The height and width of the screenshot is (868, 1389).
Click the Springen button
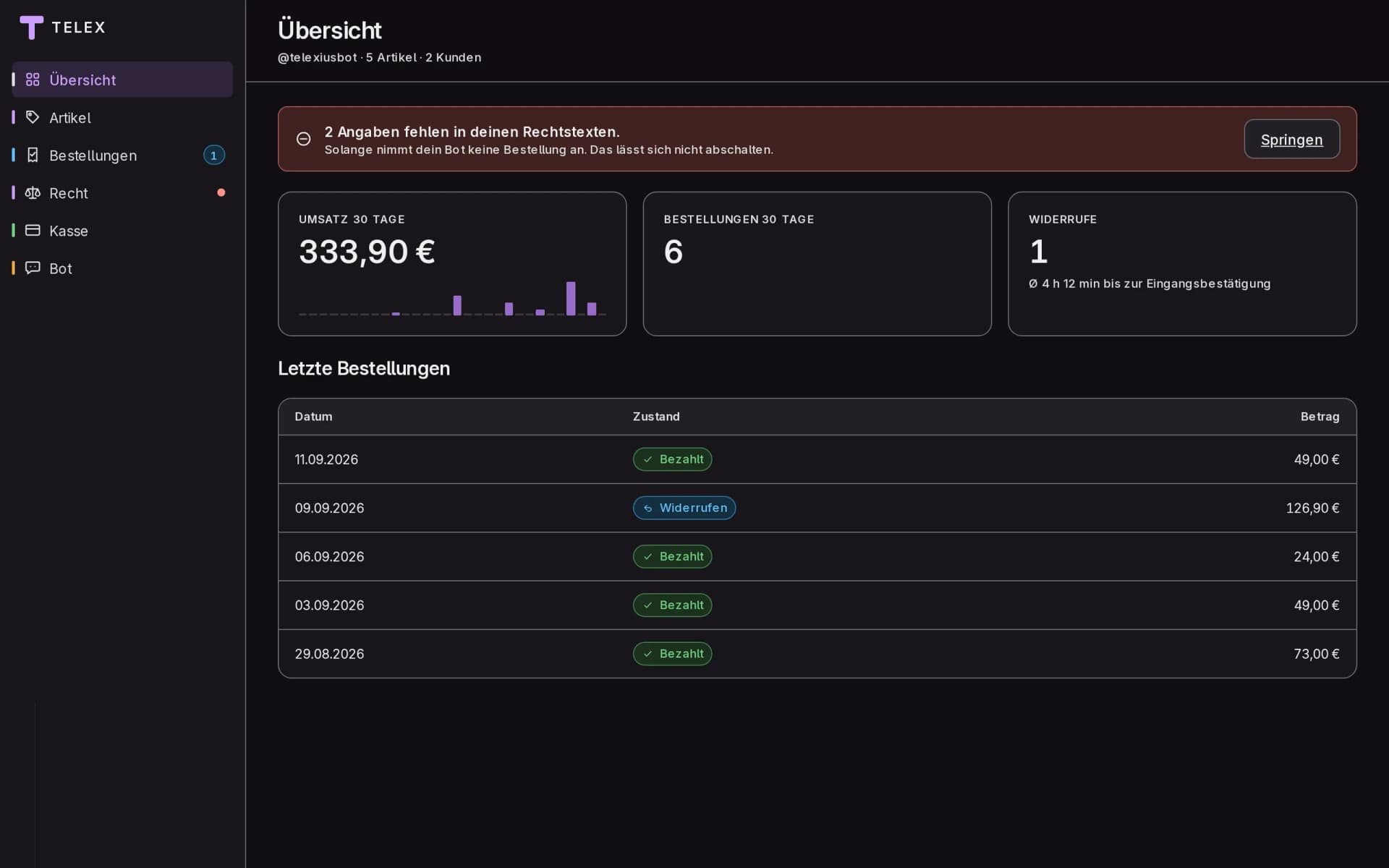1291,139
